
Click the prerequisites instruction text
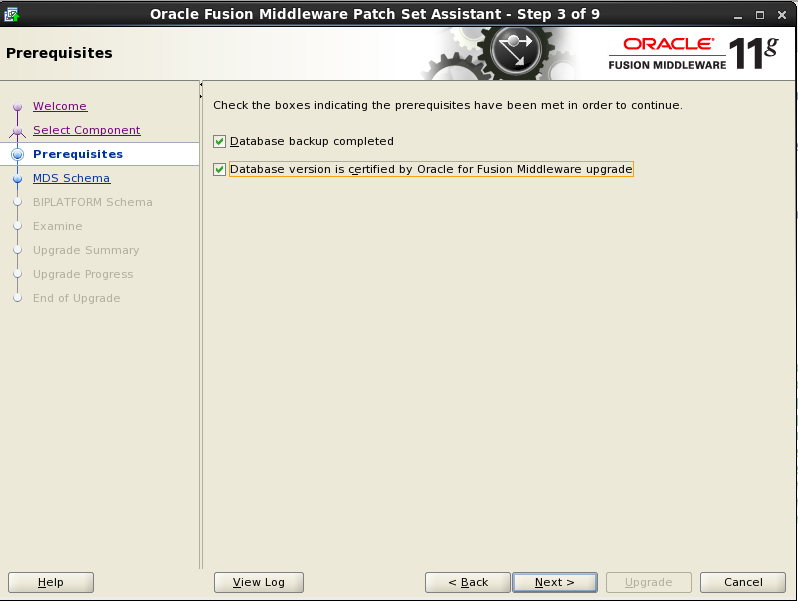448,105
